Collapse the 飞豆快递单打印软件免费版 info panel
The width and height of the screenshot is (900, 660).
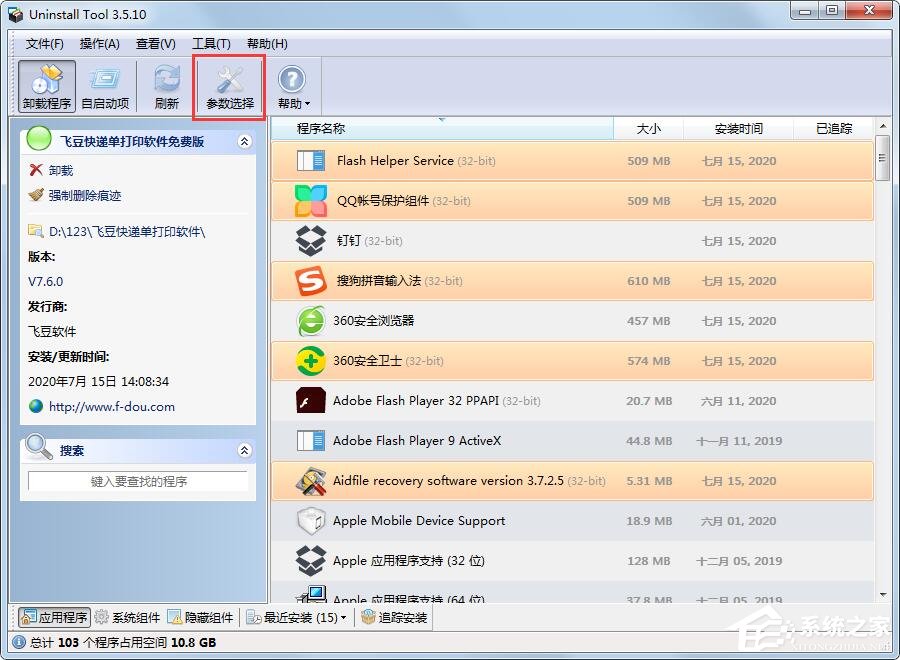244,141
